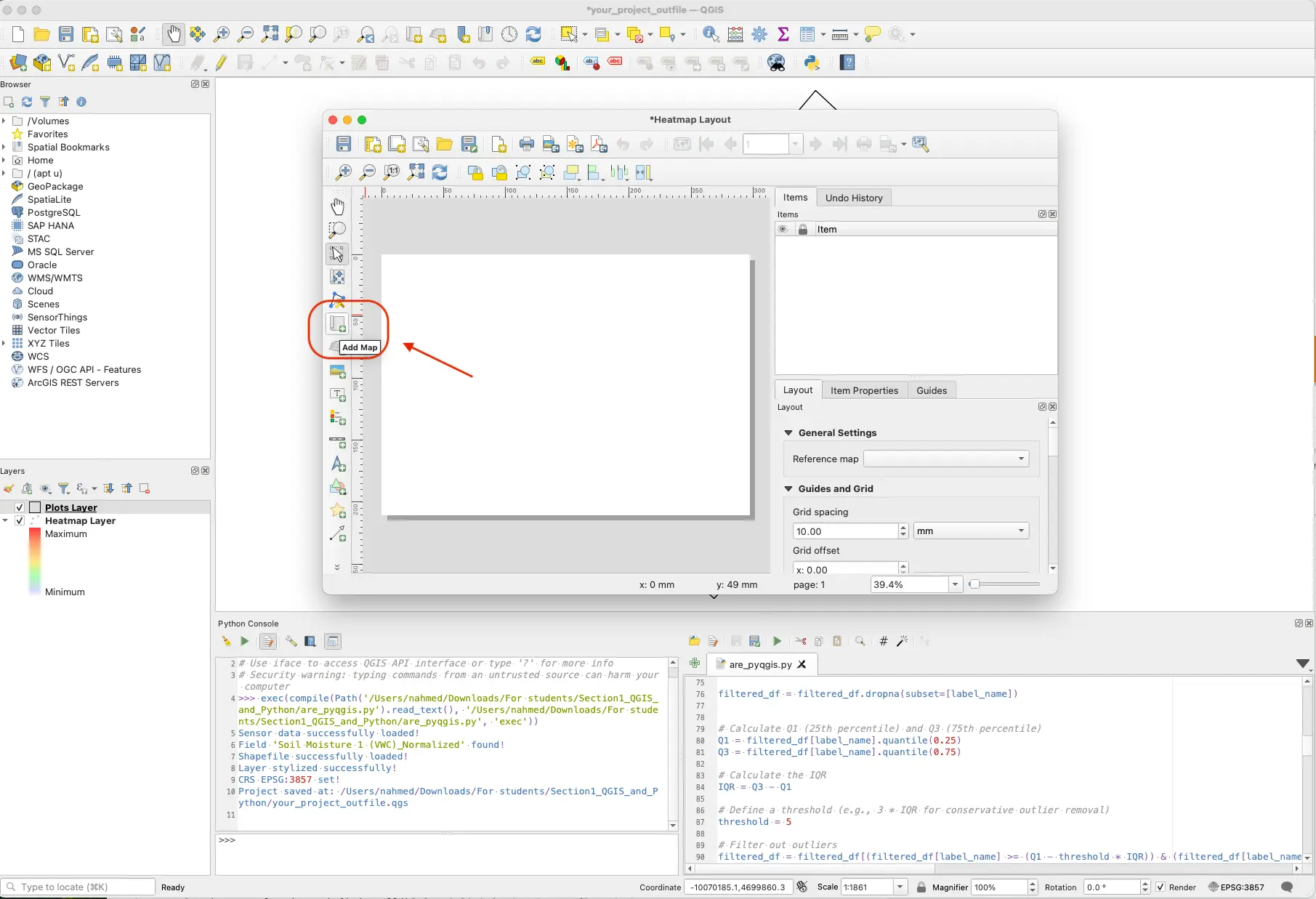
Task: Open messages log icon in status bar
Action: (1287, 887)
